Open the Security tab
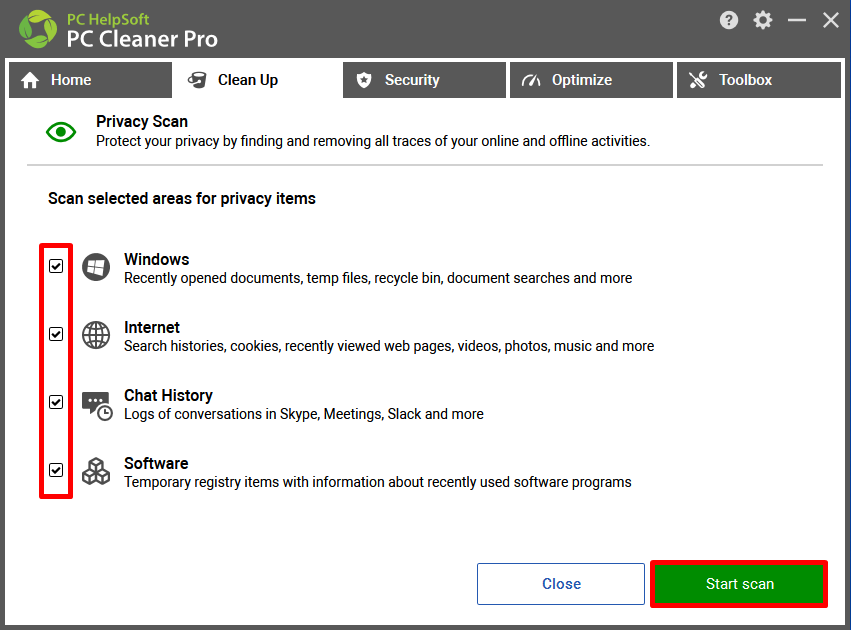Image resolution: width=851 pixels, height=630 pixels. click(424, 80)
